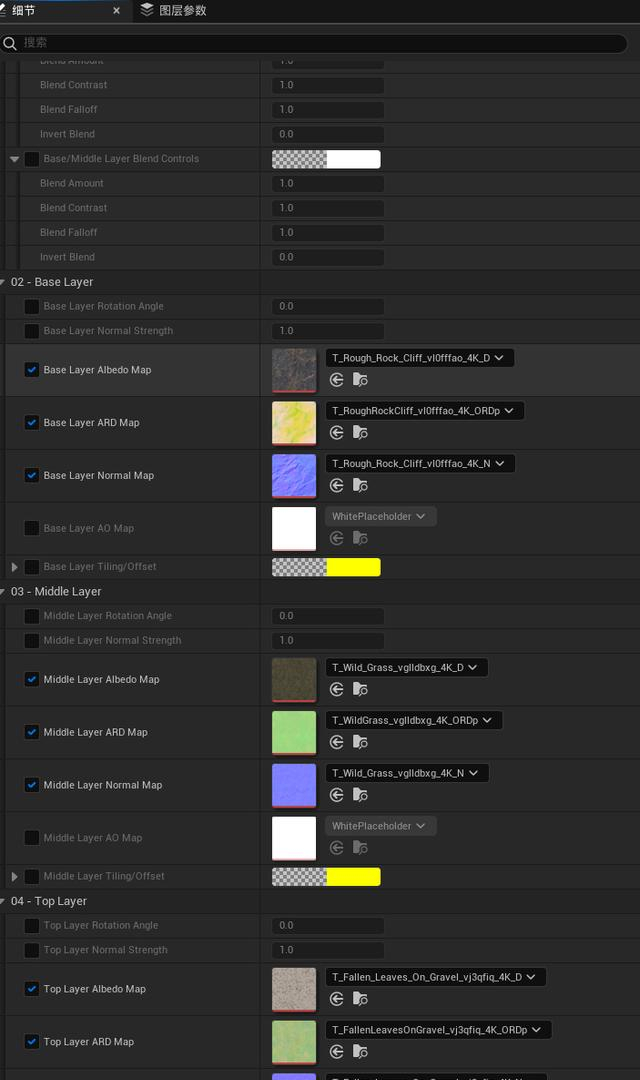Collapse the 04 - Top Layer section
Viewport: 640px width, 1080px height.
tap(3, 901)
